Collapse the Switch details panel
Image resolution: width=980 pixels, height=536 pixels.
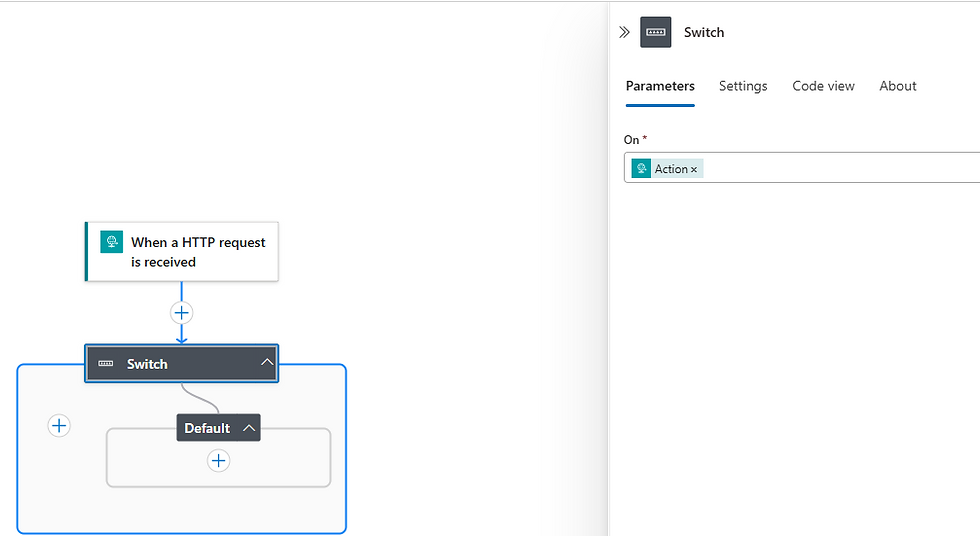click(624, 32)
